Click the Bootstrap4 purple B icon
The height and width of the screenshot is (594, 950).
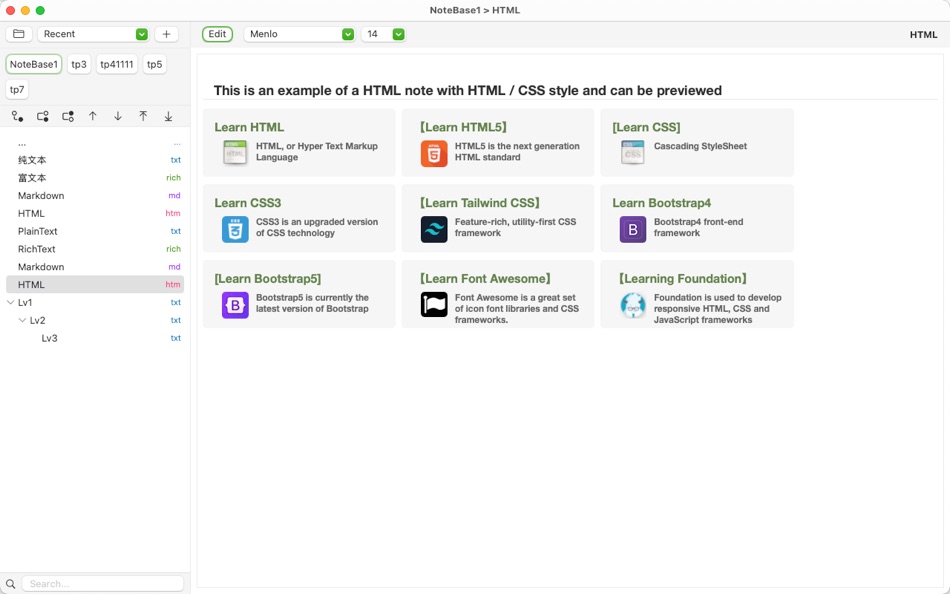coord(633,230)
